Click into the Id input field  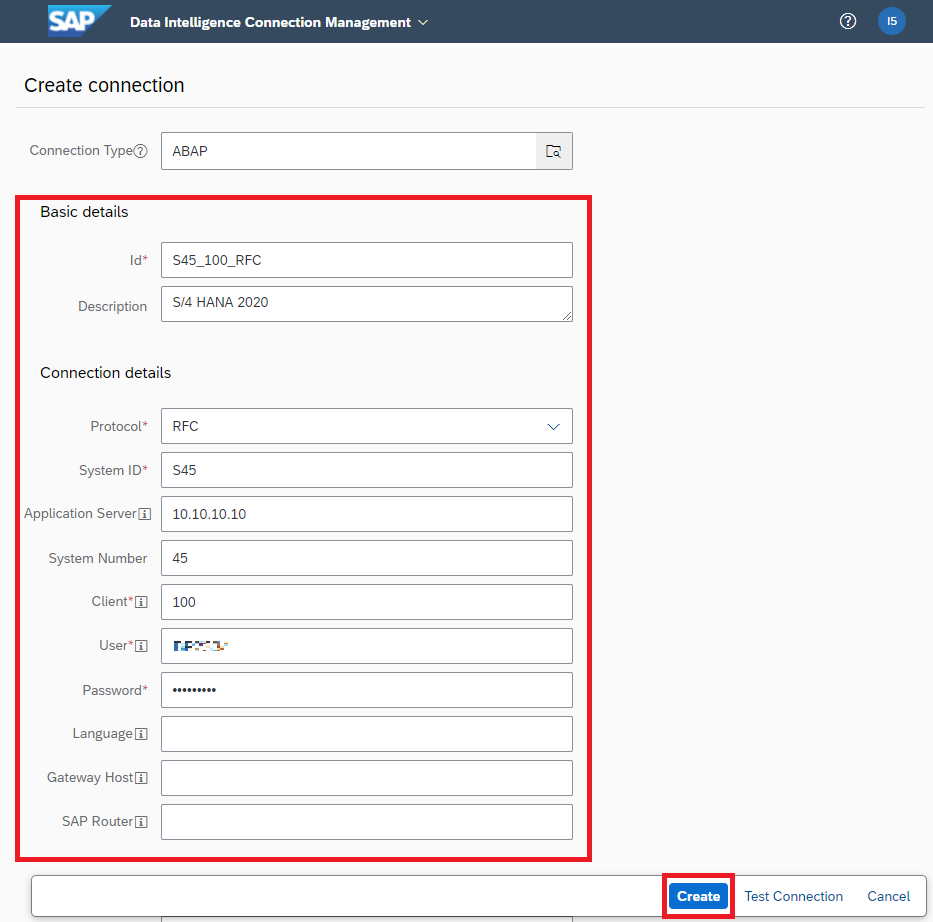point(366,260)
